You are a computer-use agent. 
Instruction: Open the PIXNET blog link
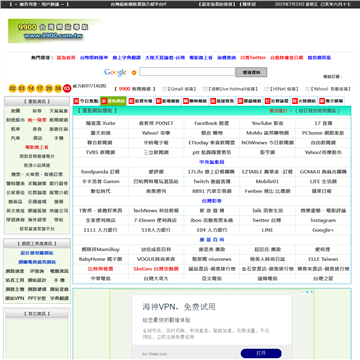(156, 123)
